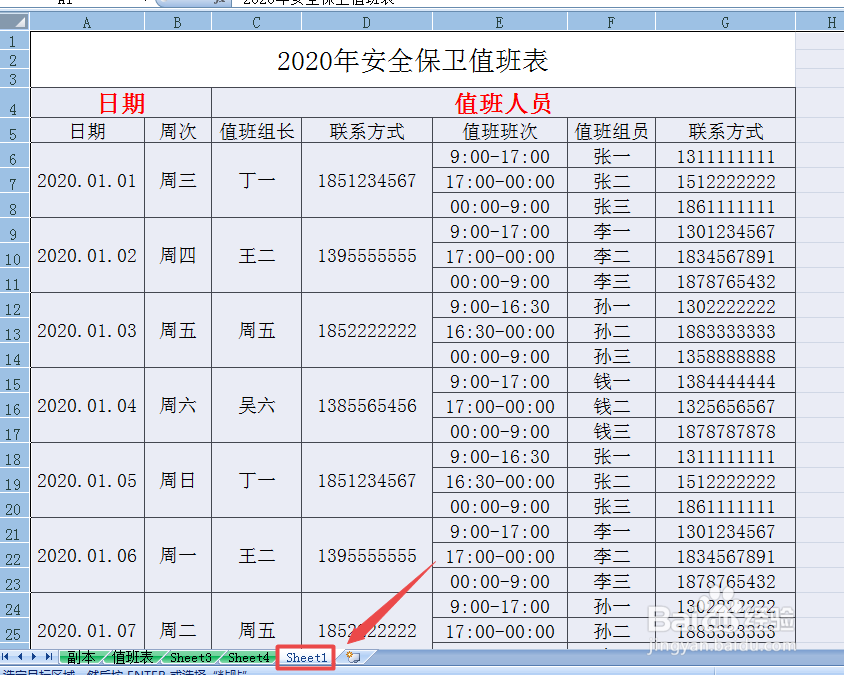This screenshot has height=675, width=844.
Task: Click the first-sheet navigation arrow
Action: pos(6,657)
